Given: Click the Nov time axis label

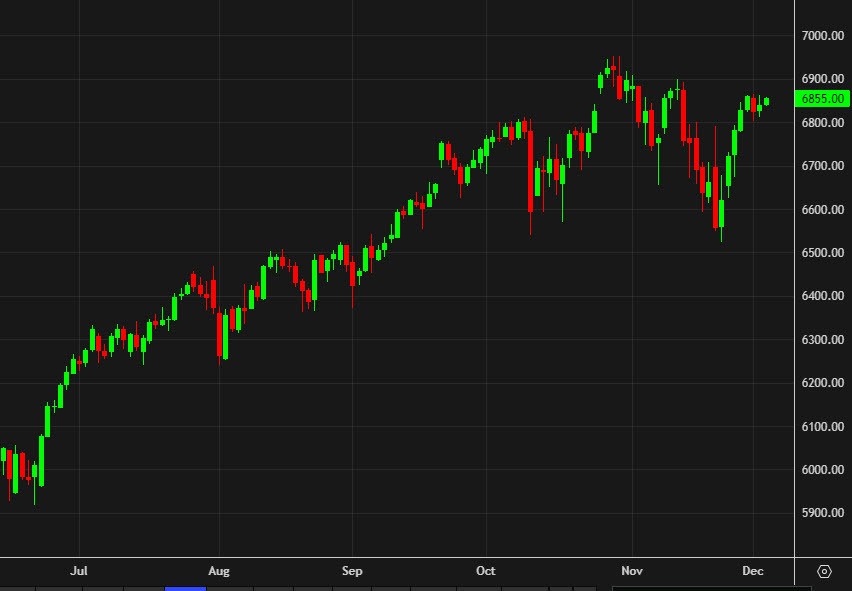Looking at the screenshot, I should 632,571.
